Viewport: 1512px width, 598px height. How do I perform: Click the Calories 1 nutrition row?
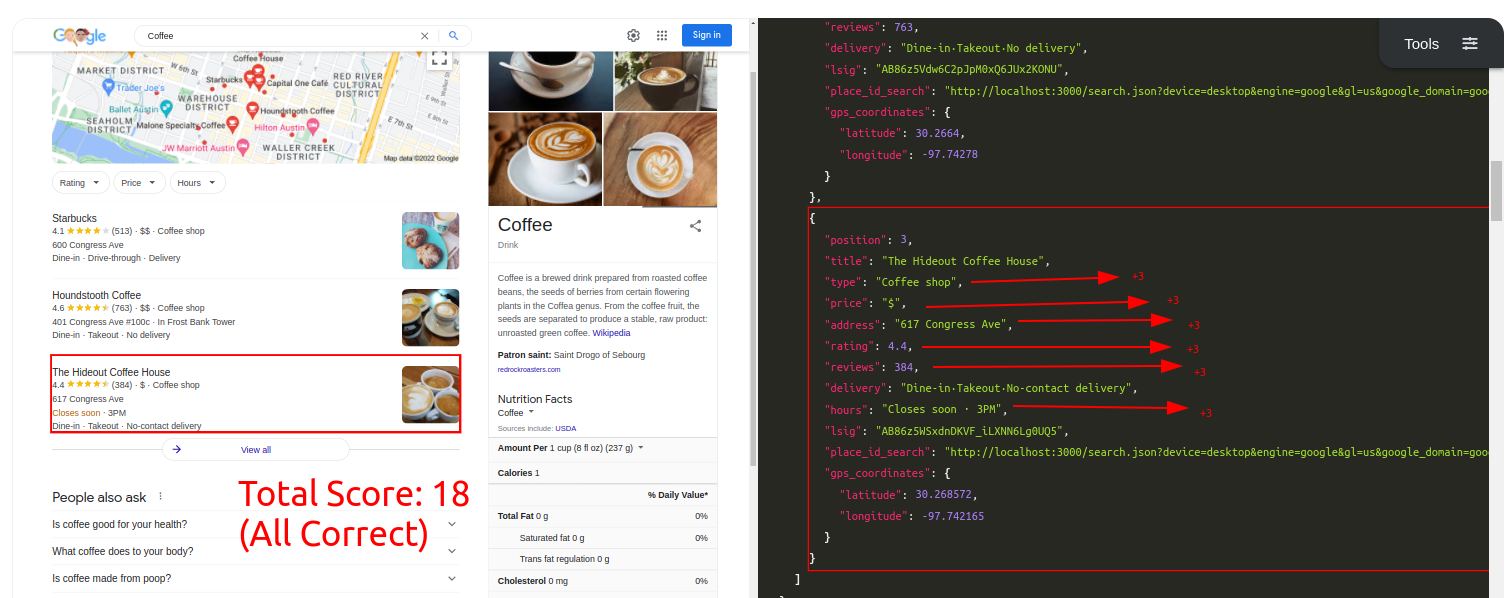[x=602, y=473]
